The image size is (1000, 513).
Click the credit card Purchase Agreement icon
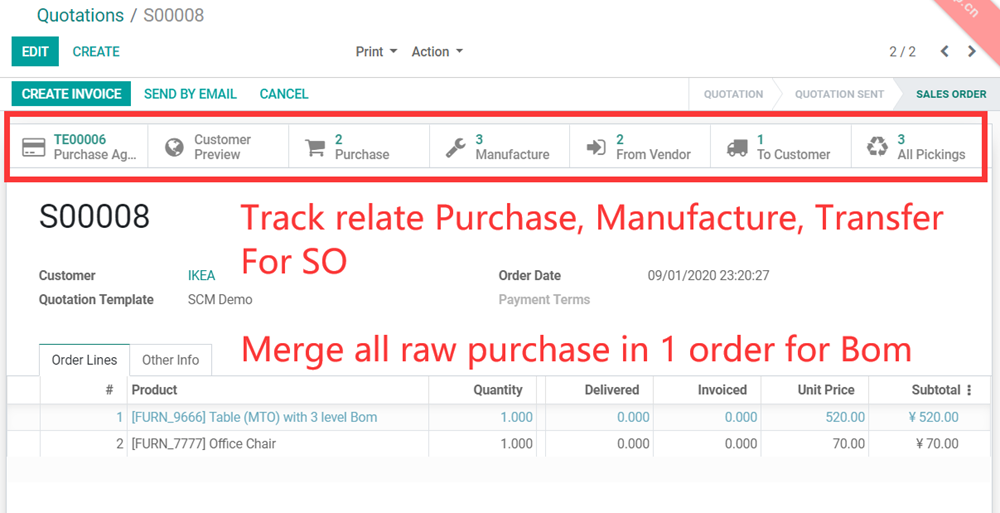pyautogui.click(x=33, y=147)
